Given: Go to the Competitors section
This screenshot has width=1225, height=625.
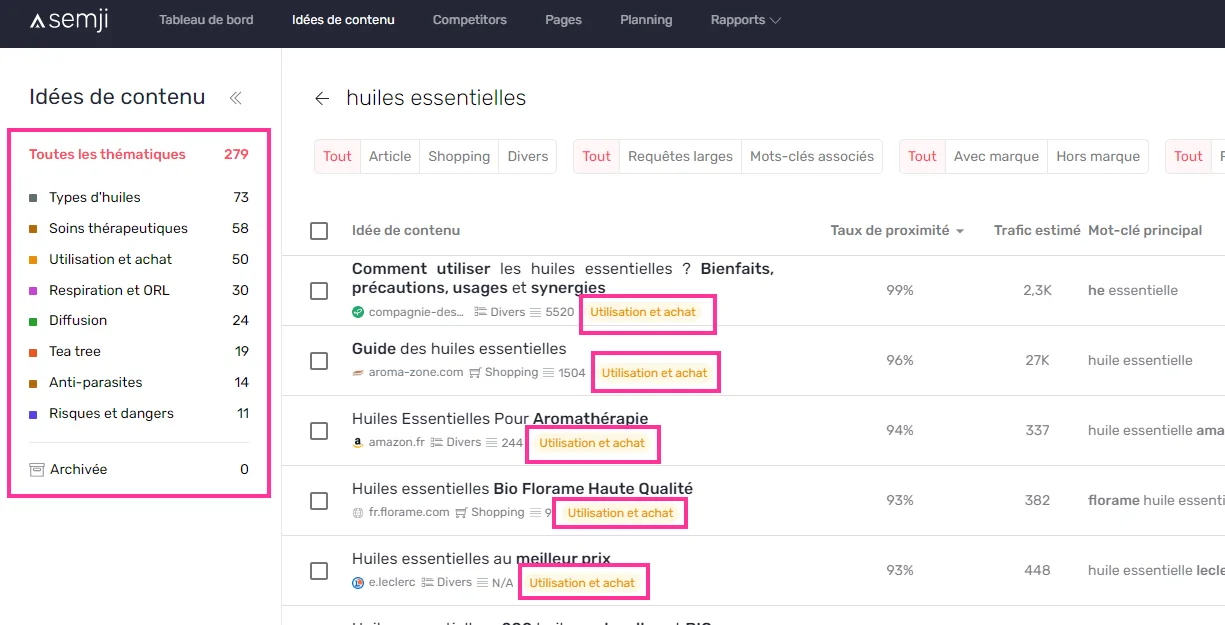Looking at the screenshot, I should point(470,20).
